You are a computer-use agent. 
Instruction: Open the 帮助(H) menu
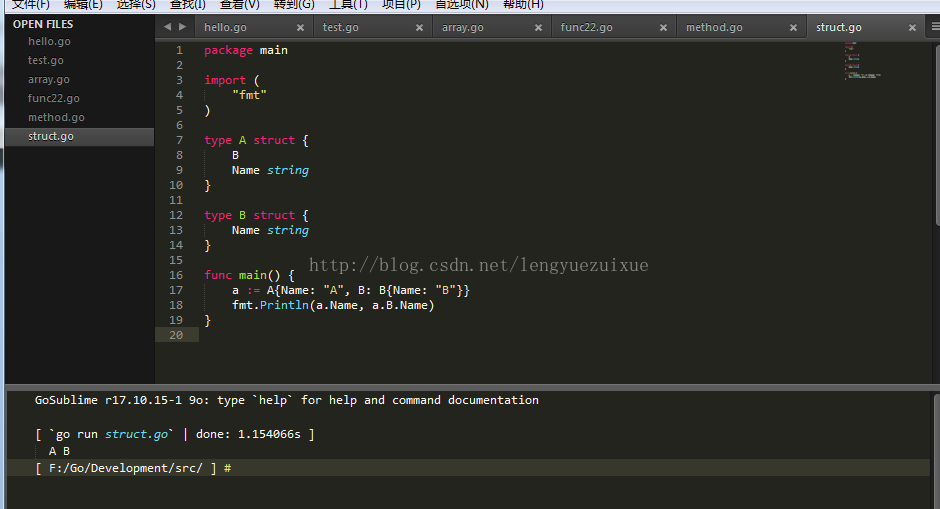pos(523,5)
